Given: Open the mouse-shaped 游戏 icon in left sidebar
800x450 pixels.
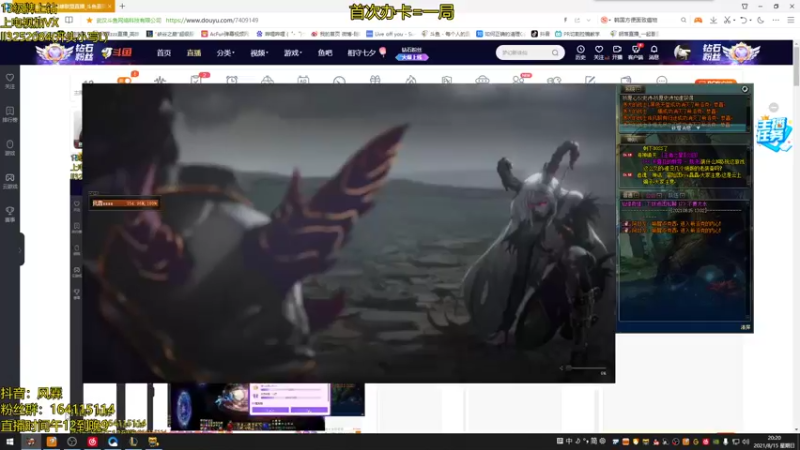Looking at the screenshot, I should [10, 147].
